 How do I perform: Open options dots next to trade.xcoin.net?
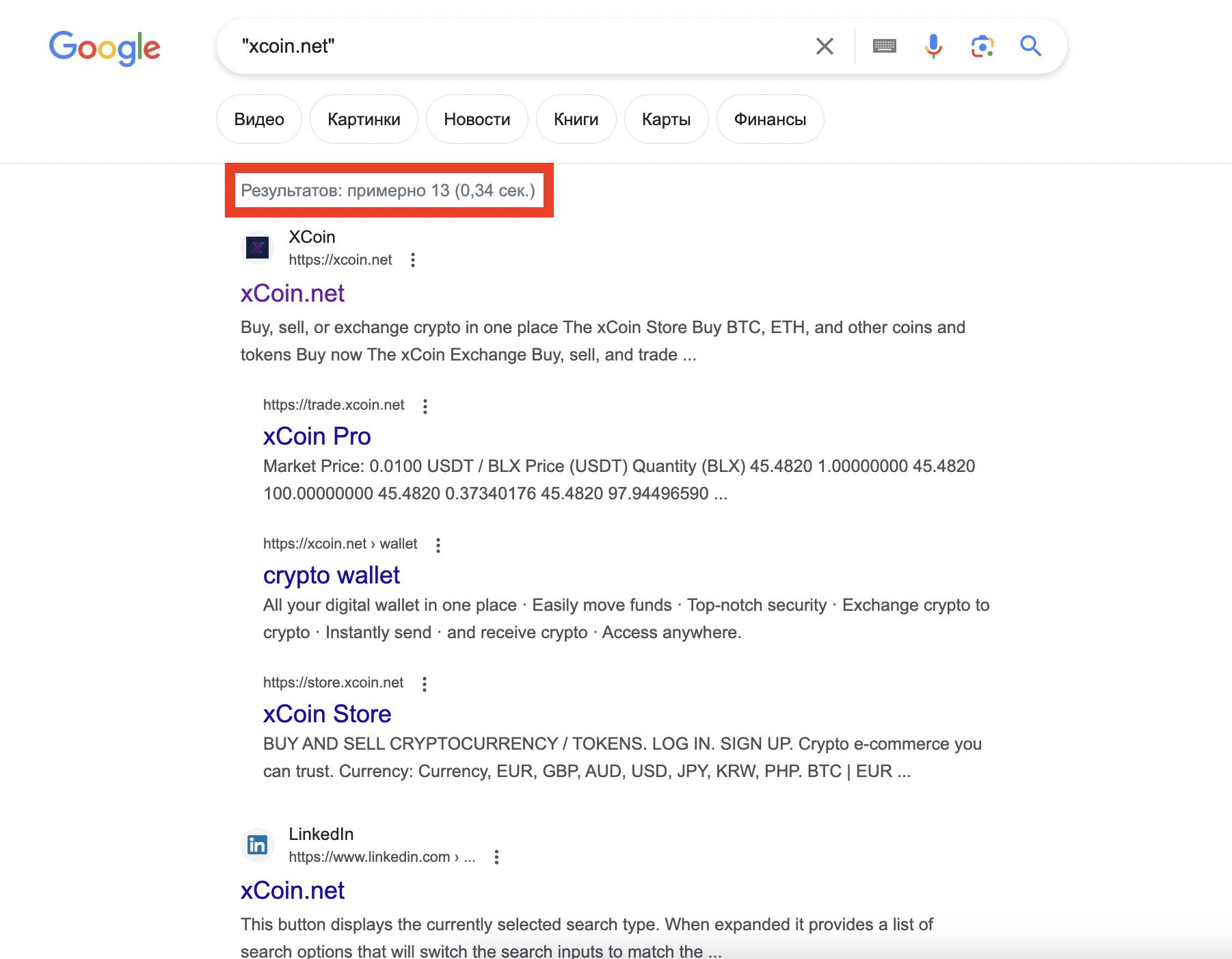coord(425,406)
